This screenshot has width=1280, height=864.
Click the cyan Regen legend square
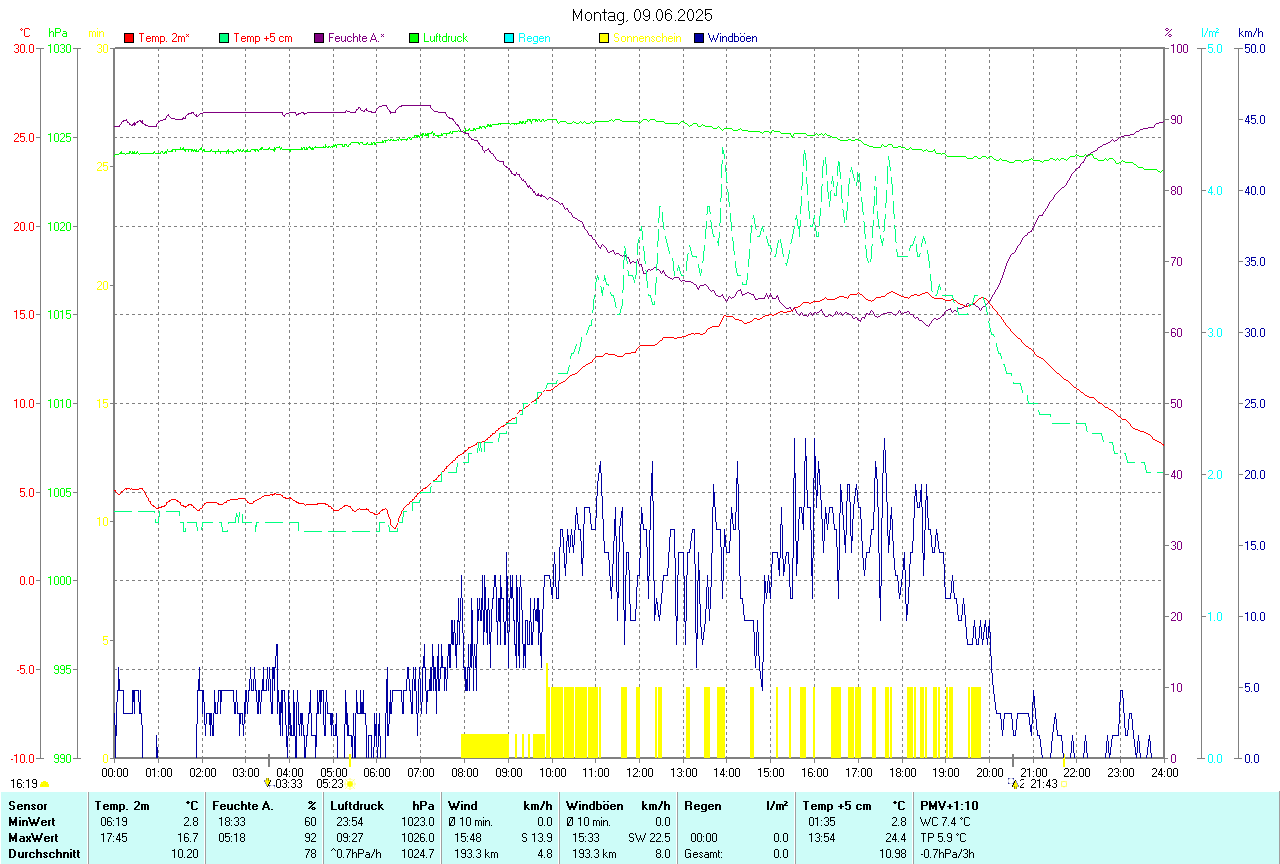510,38
